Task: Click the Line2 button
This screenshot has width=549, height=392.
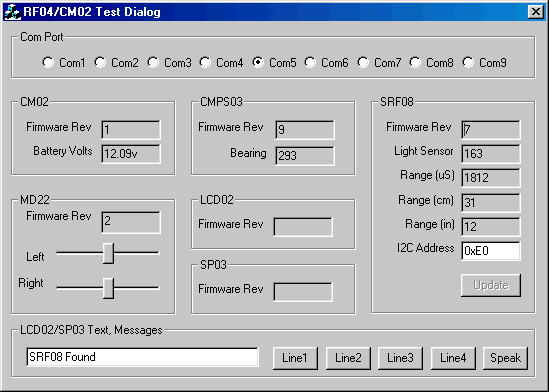Action: 348,358
